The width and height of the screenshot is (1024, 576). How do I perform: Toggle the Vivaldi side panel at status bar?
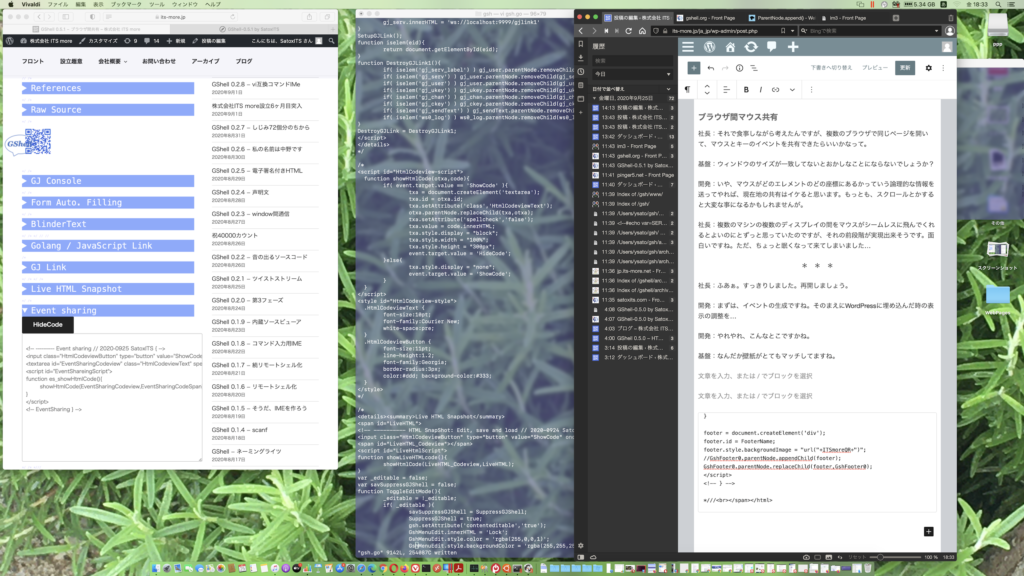[581, 557]
